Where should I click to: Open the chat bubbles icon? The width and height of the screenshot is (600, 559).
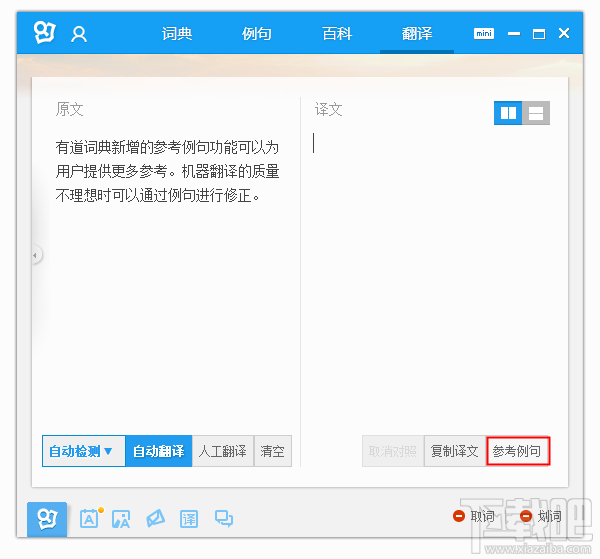point(224,519)
